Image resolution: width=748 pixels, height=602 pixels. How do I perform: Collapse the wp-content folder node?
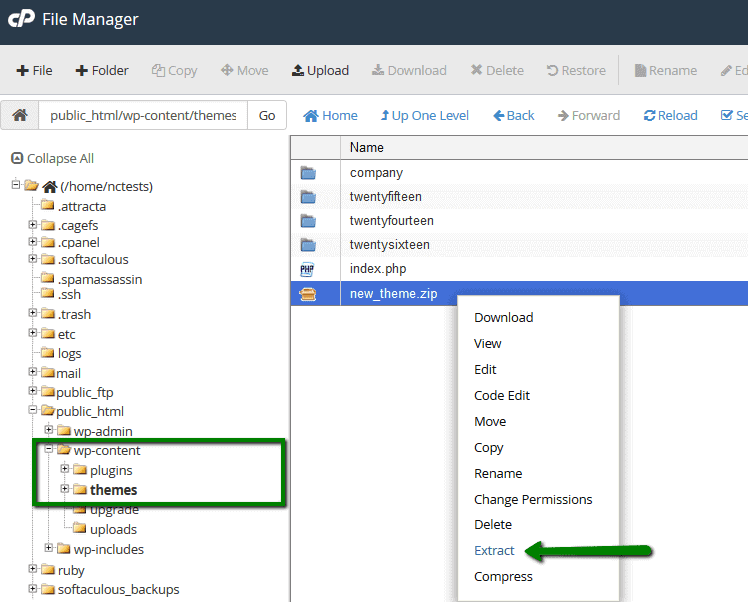pyautogui.click(x=49, y=450)
